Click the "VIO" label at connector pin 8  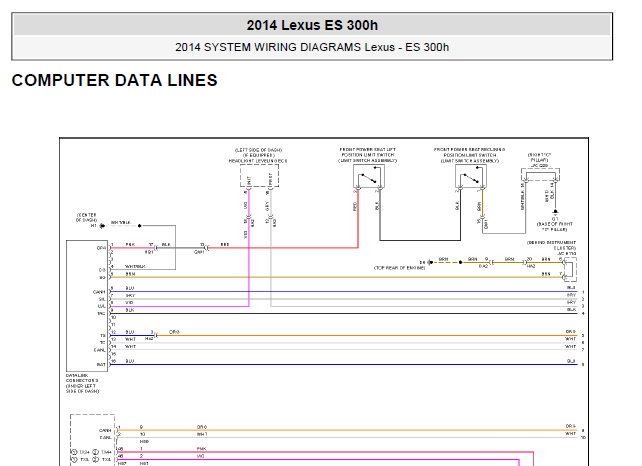click(x=129, y=303)
